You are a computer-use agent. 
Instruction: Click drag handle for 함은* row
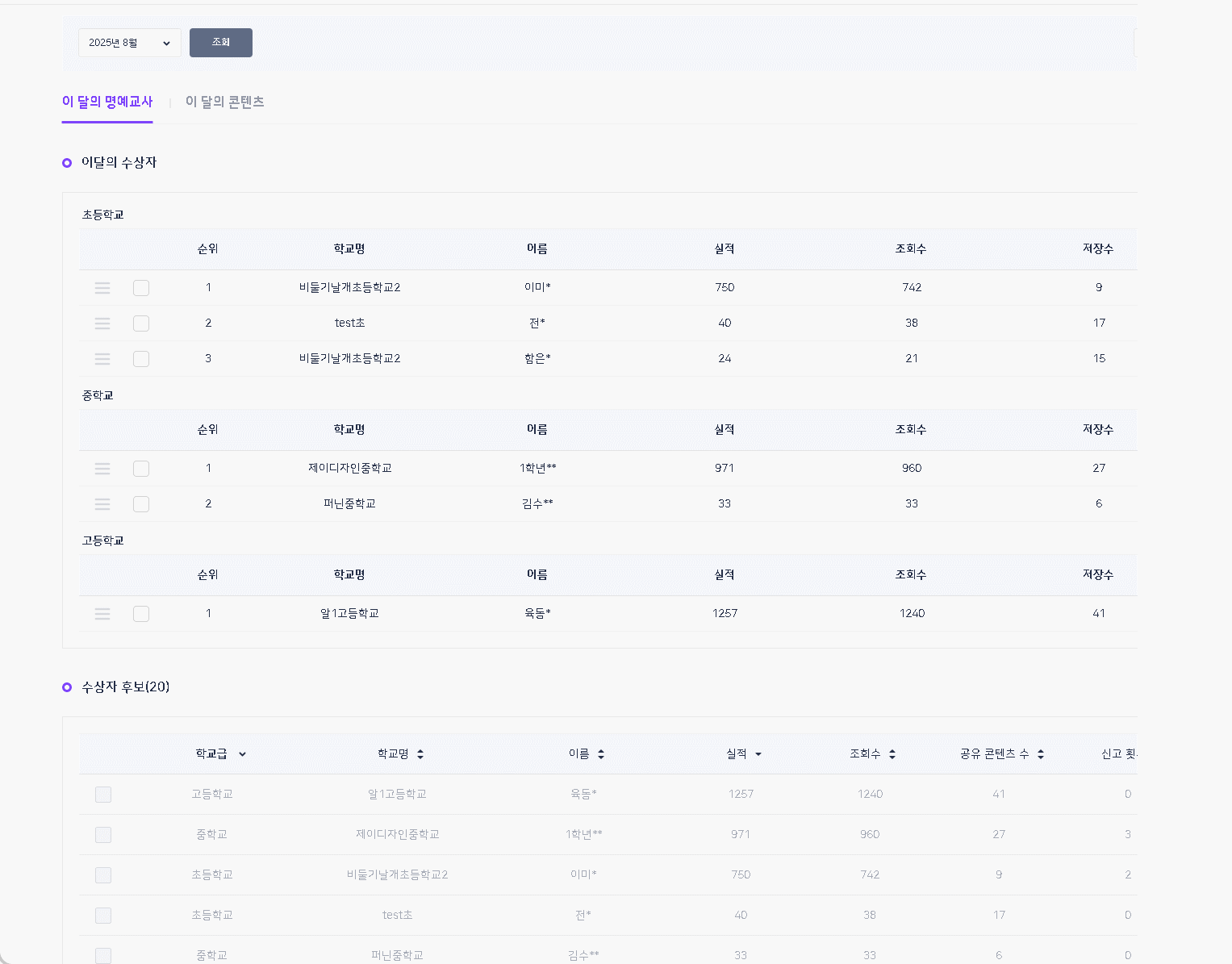(102, 359)
